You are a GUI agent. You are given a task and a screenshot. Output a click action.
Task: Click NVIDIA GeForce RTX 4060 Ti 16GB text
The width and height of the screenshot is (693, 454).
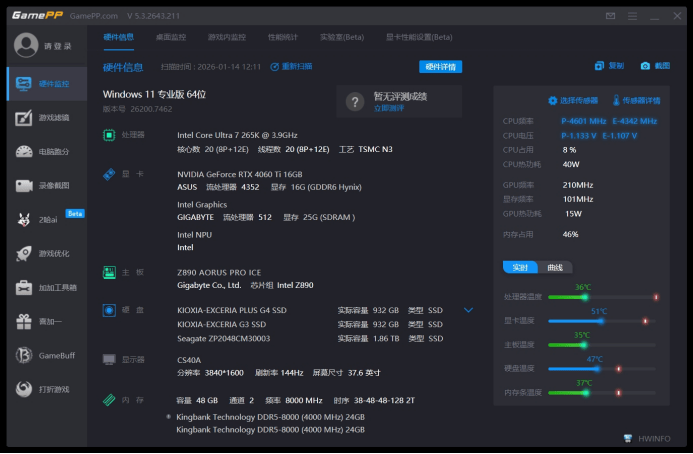pyautogui.click(x=240, y=174)
